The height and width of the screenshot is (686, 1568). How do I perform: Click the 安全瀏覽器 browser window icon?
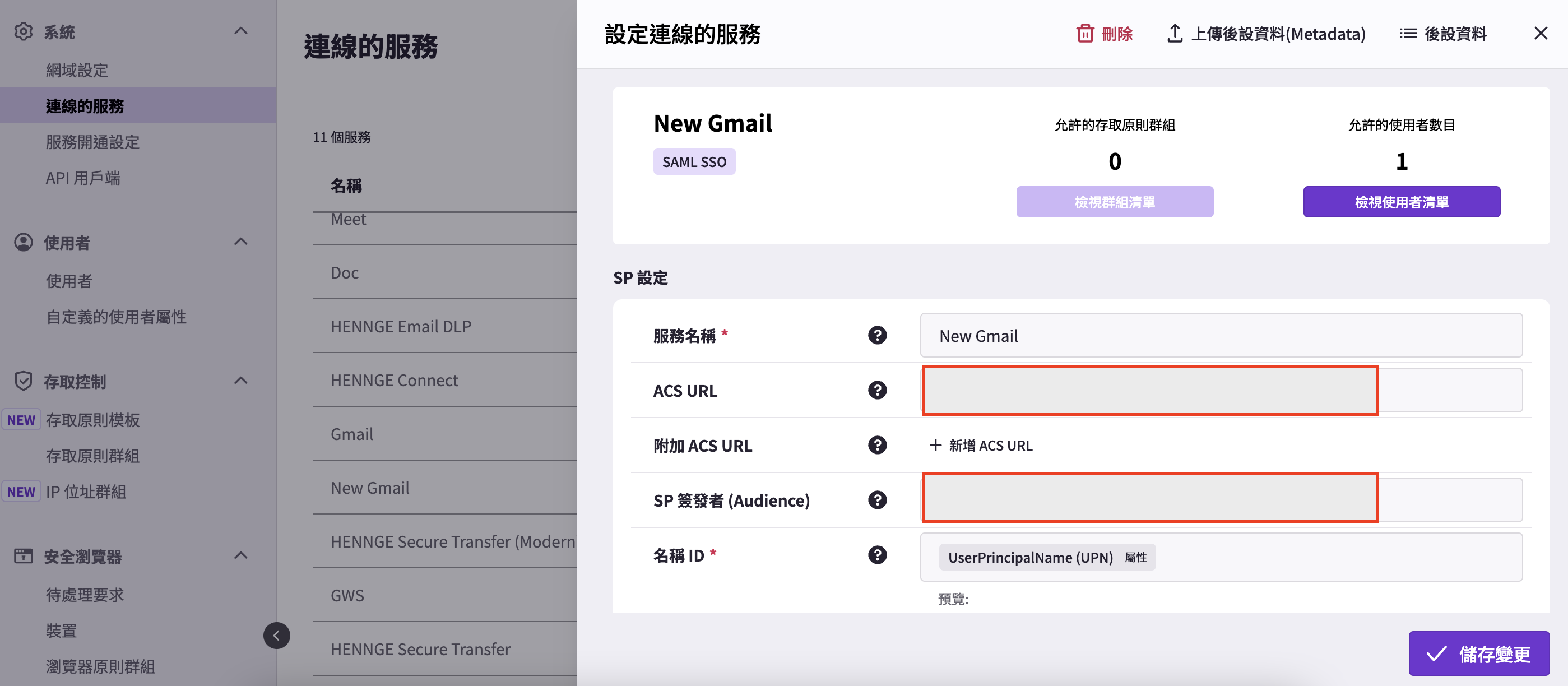coord(23,556)
